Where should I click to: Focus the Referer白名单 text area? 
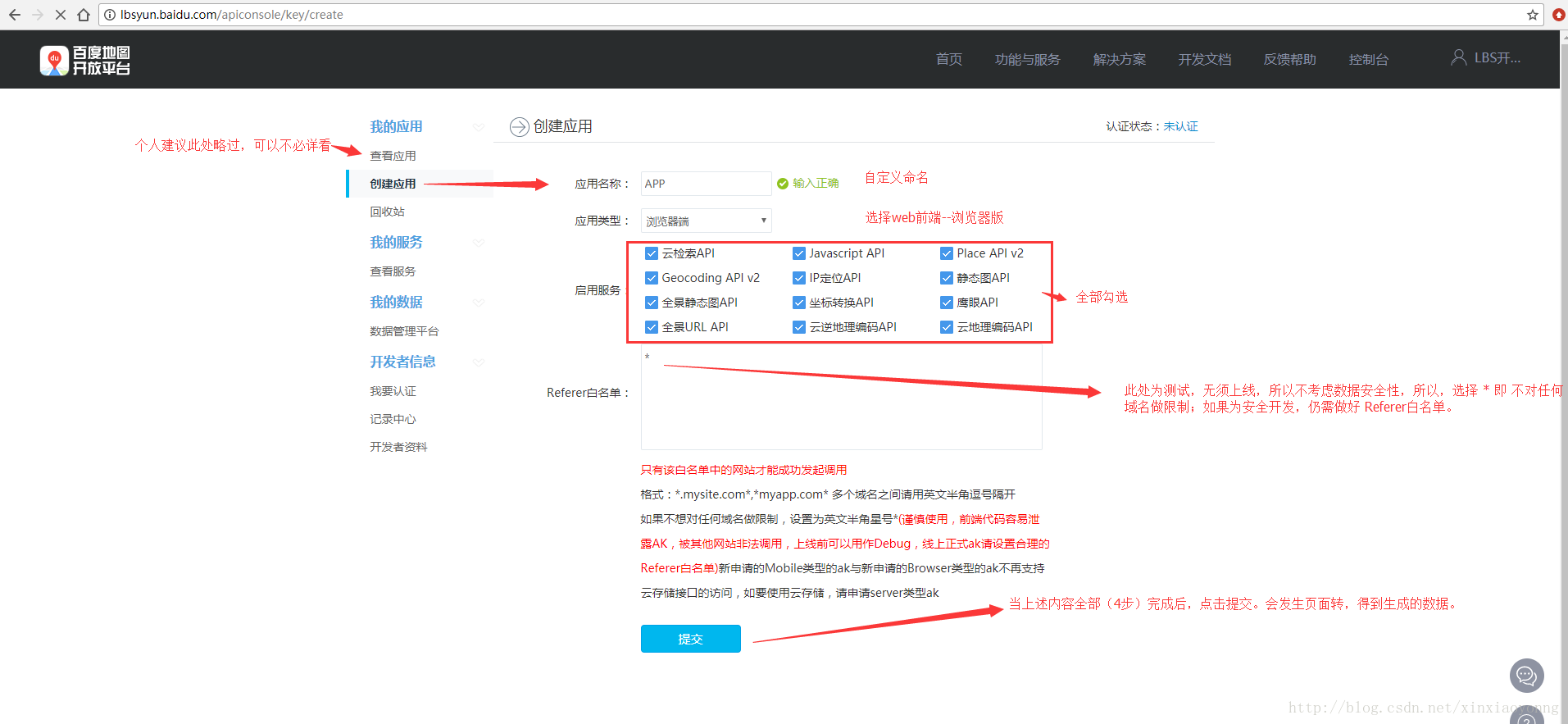841,397
